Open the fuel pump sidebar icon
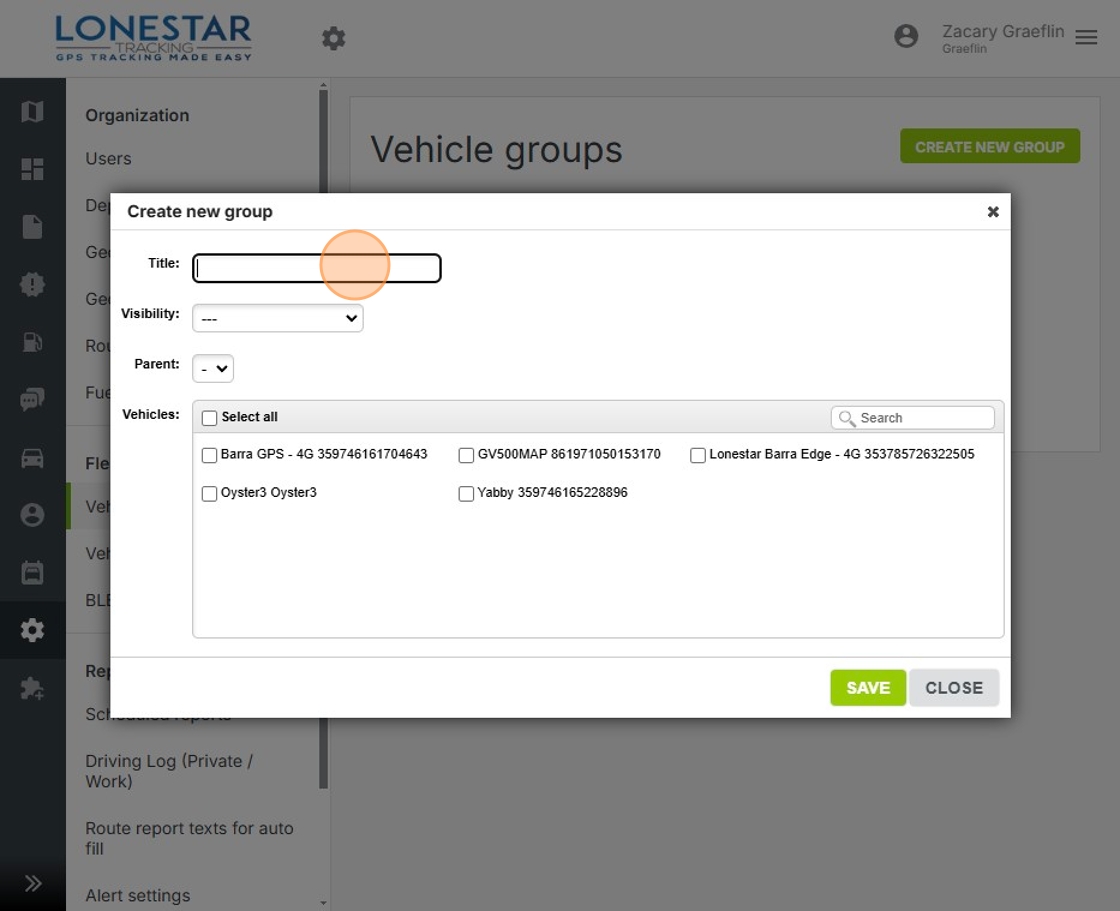1120x911 pixels. point(32,342)
